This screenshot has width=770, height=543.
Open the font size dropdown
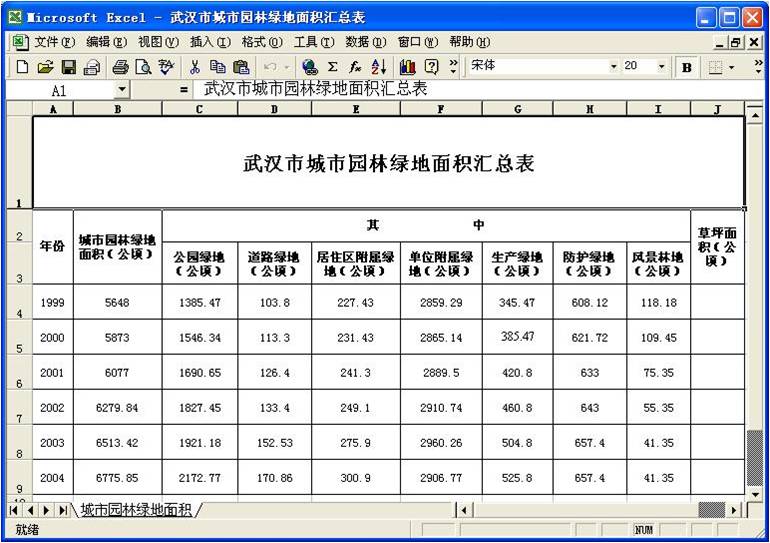pos(661,67)
